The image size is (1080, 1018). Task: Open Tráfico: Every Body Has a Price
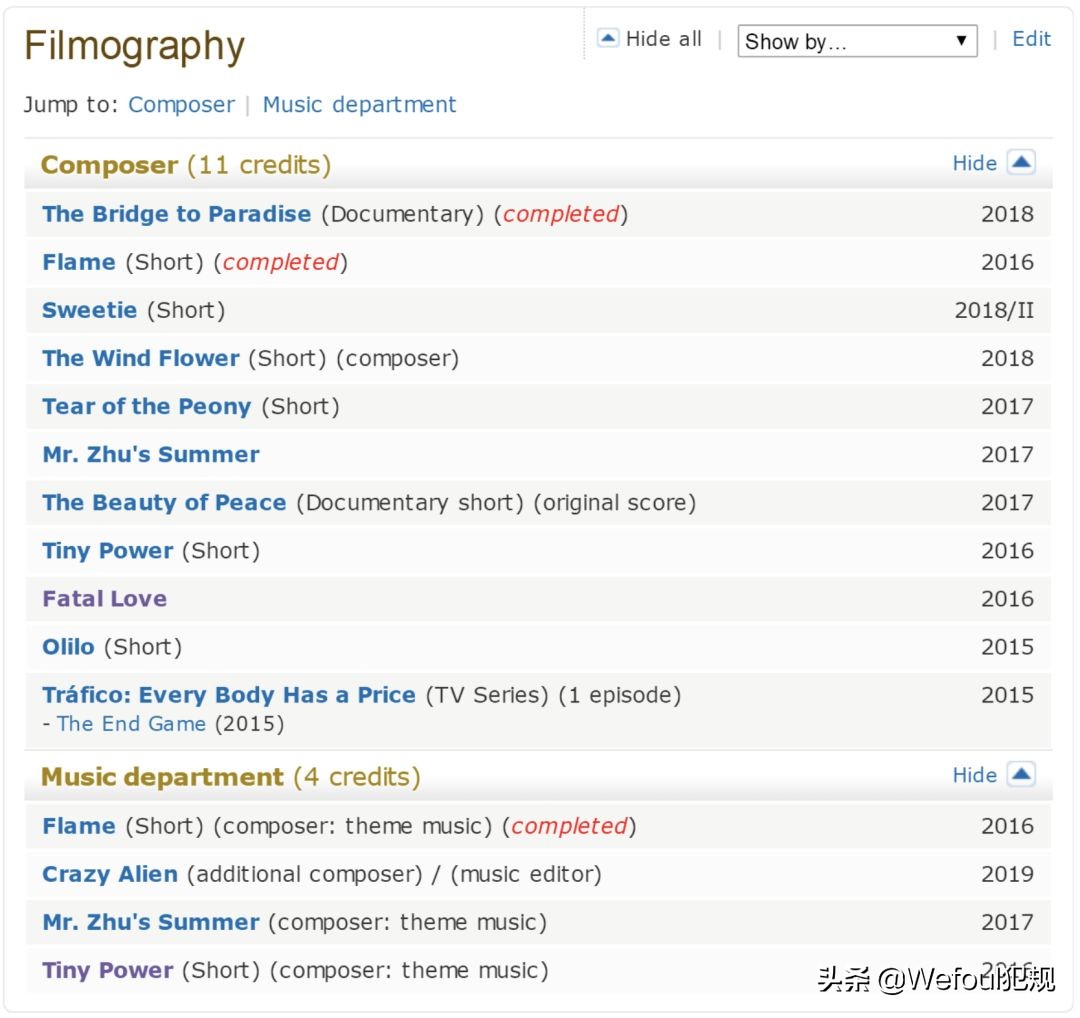click(x=228, y=695)
